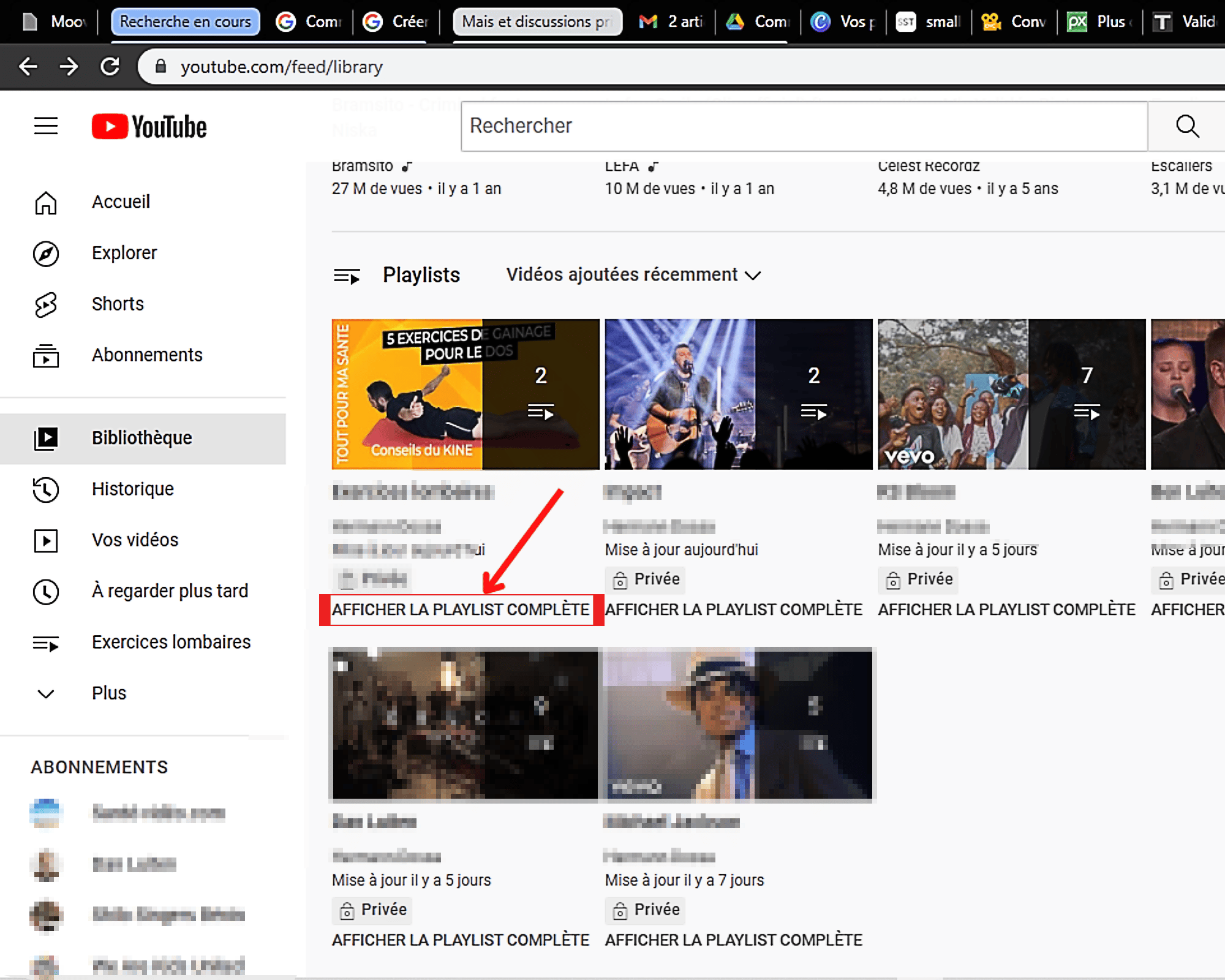
Task: Click the À regarder plus tard clock icon
Action: (x=46, y=591)
